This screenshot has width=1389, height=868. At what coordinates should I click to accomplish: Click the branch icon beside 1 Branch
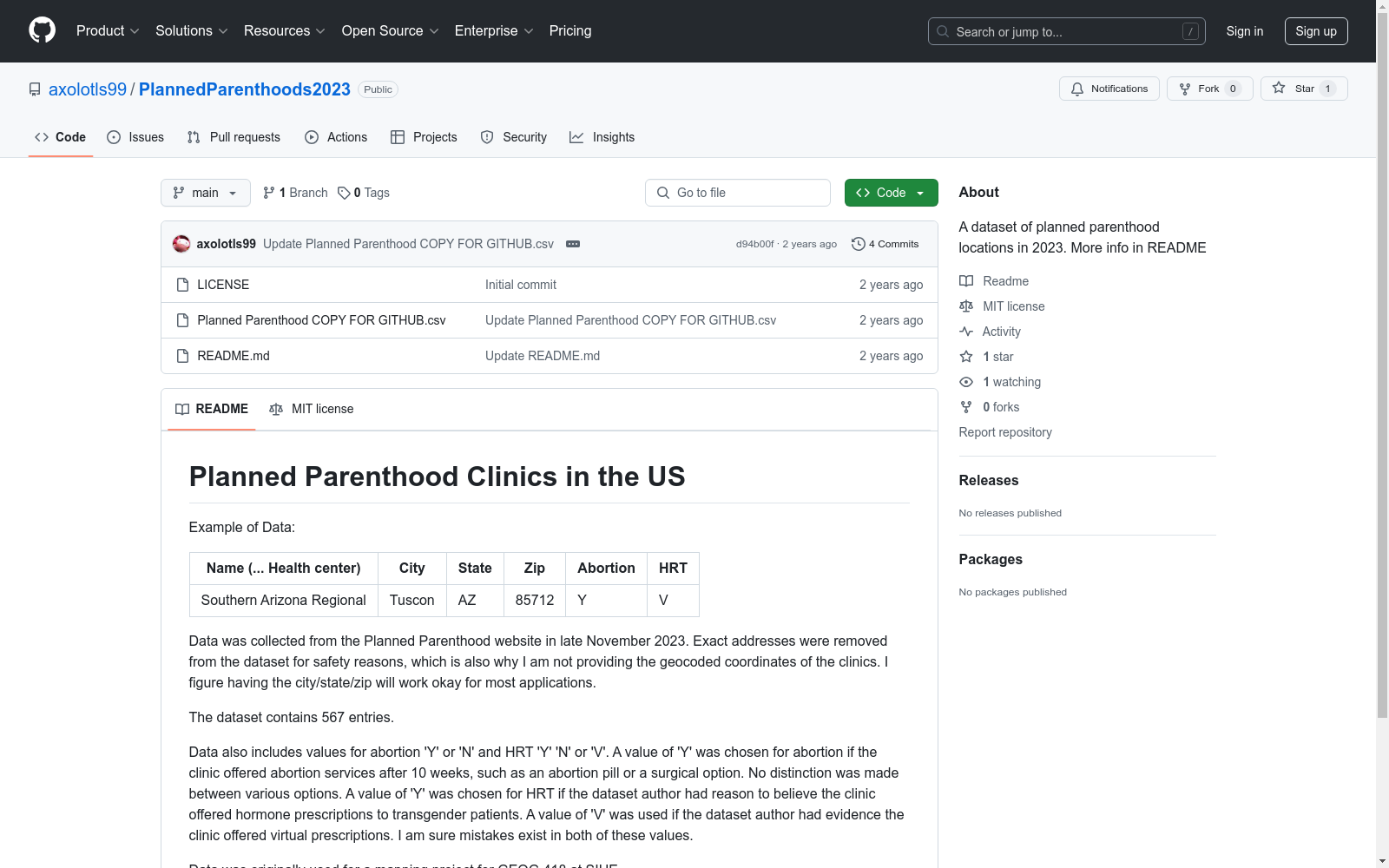point(269,193)
